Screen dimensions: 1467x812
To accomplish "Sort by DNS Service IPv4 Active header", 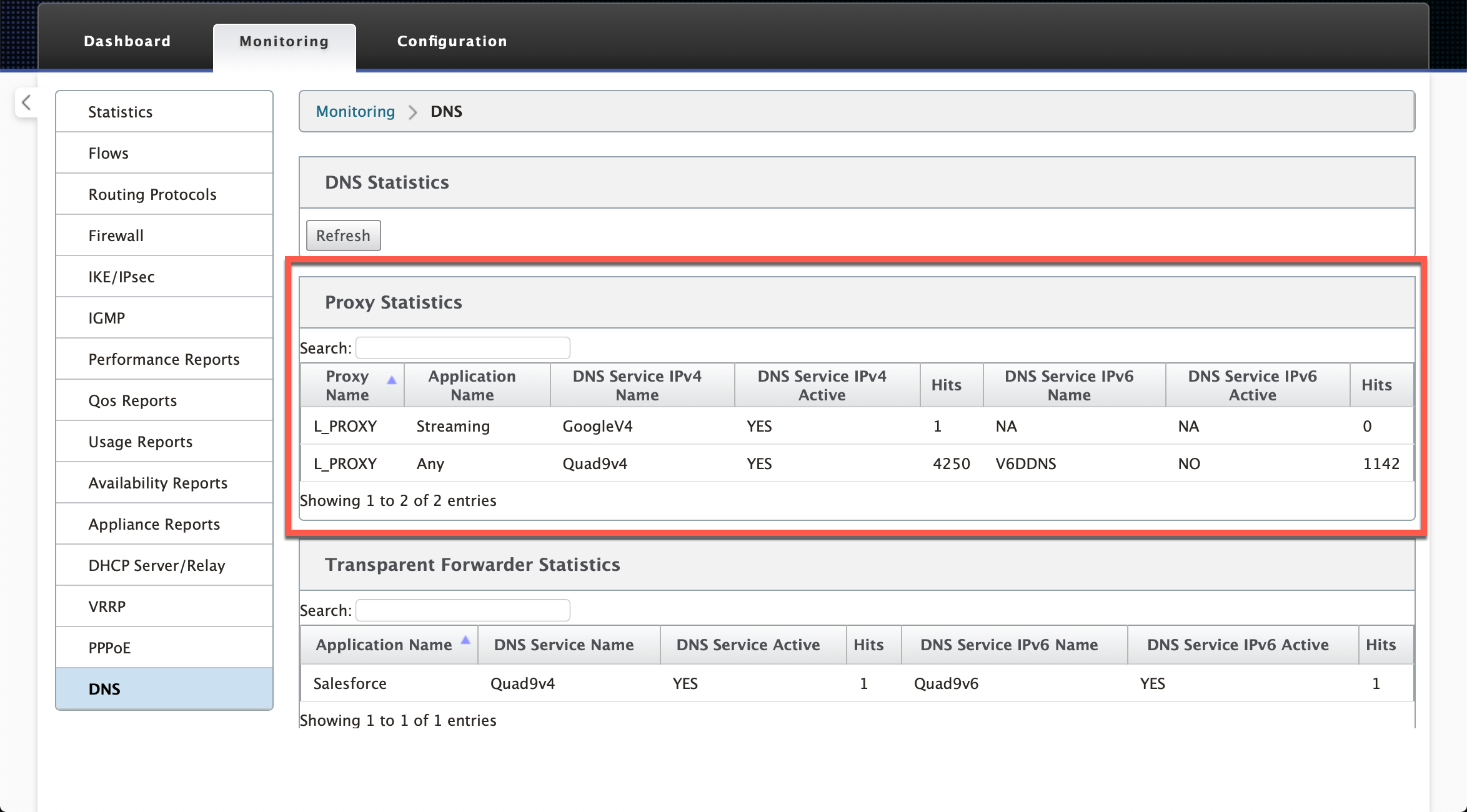I will coord(827,385).
